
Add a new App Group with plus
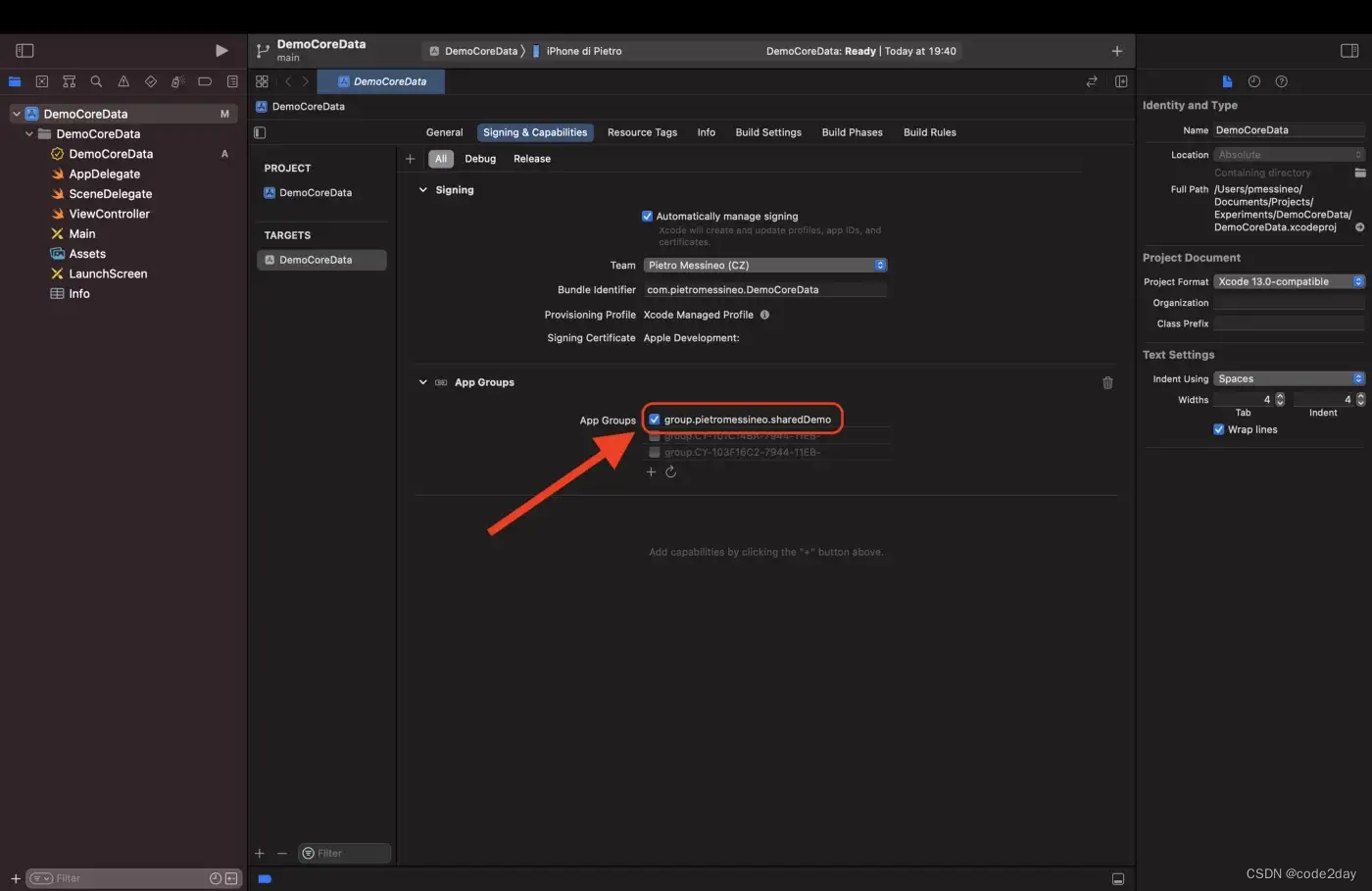(651, 472)
